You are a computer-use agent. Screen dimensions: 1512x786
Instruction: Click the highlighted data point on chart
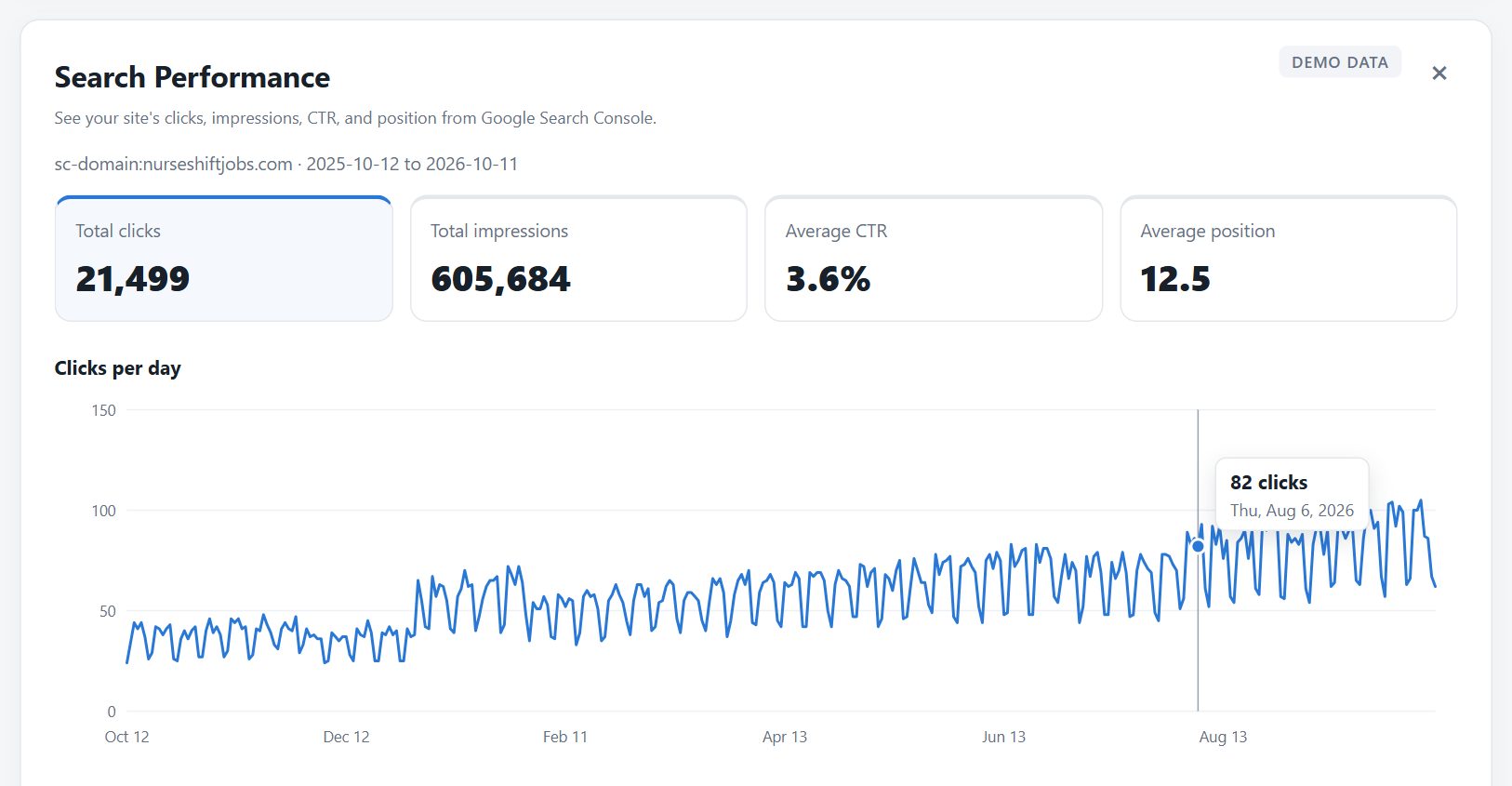tap(1198, 546)
